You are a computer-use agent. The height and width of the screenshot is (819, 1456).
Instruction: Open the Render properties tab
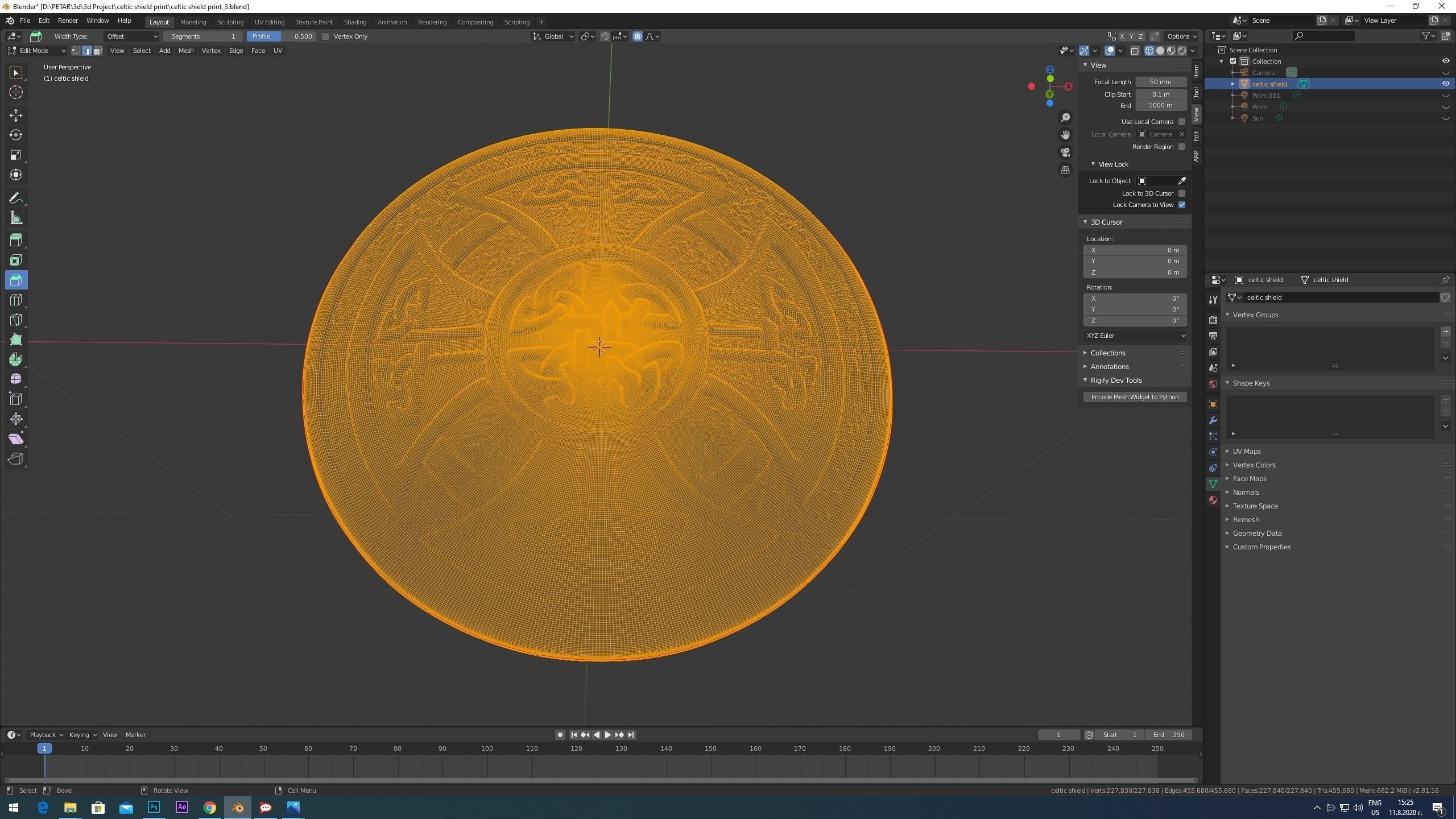(1213, 320)
